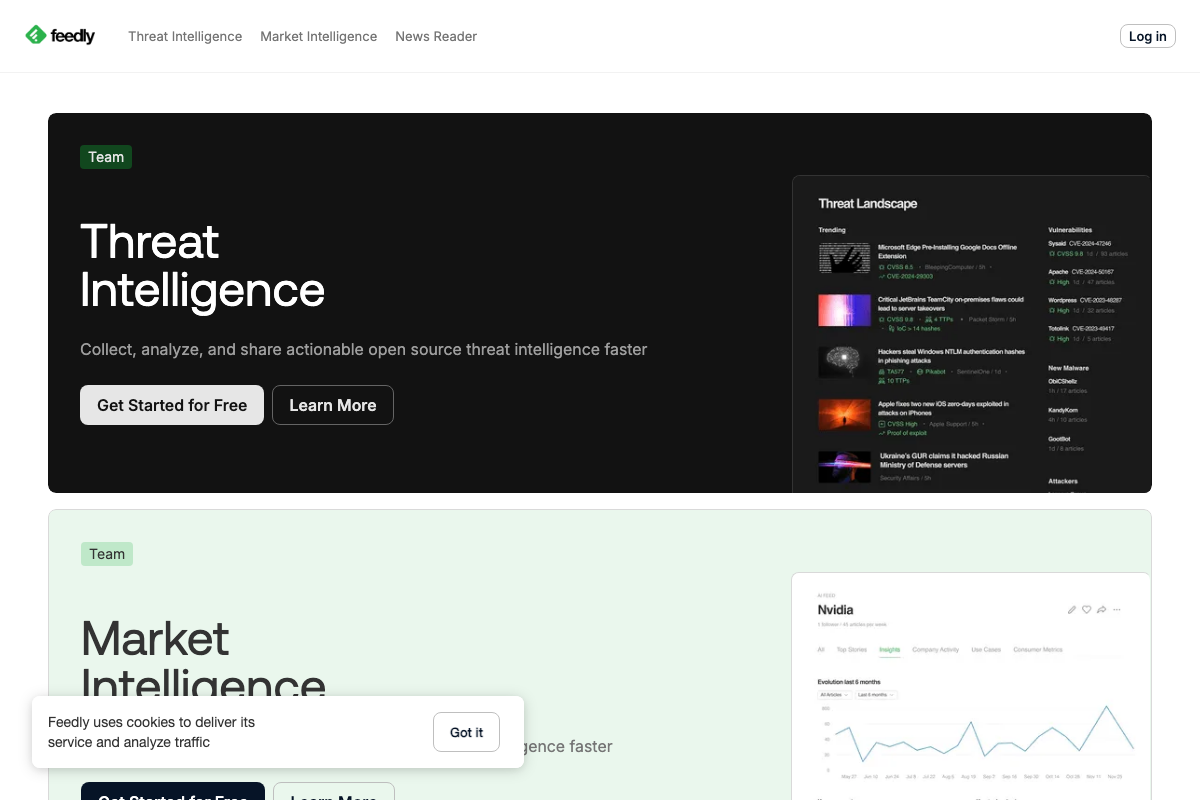Favorite the Nvidia feed using the heart icon
The height and width of the screenshot is (800, 1200).
pyautogui.click(x=1086, y=609)
